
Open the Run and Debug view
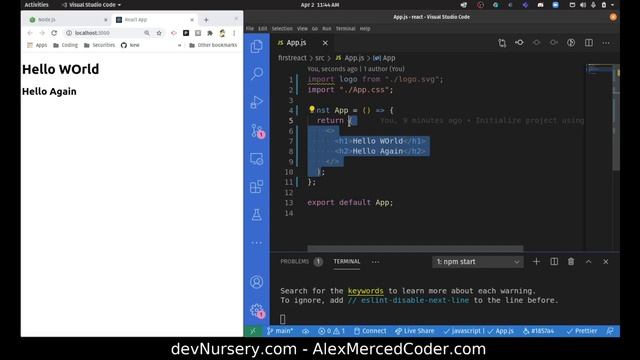click(256, 102)
